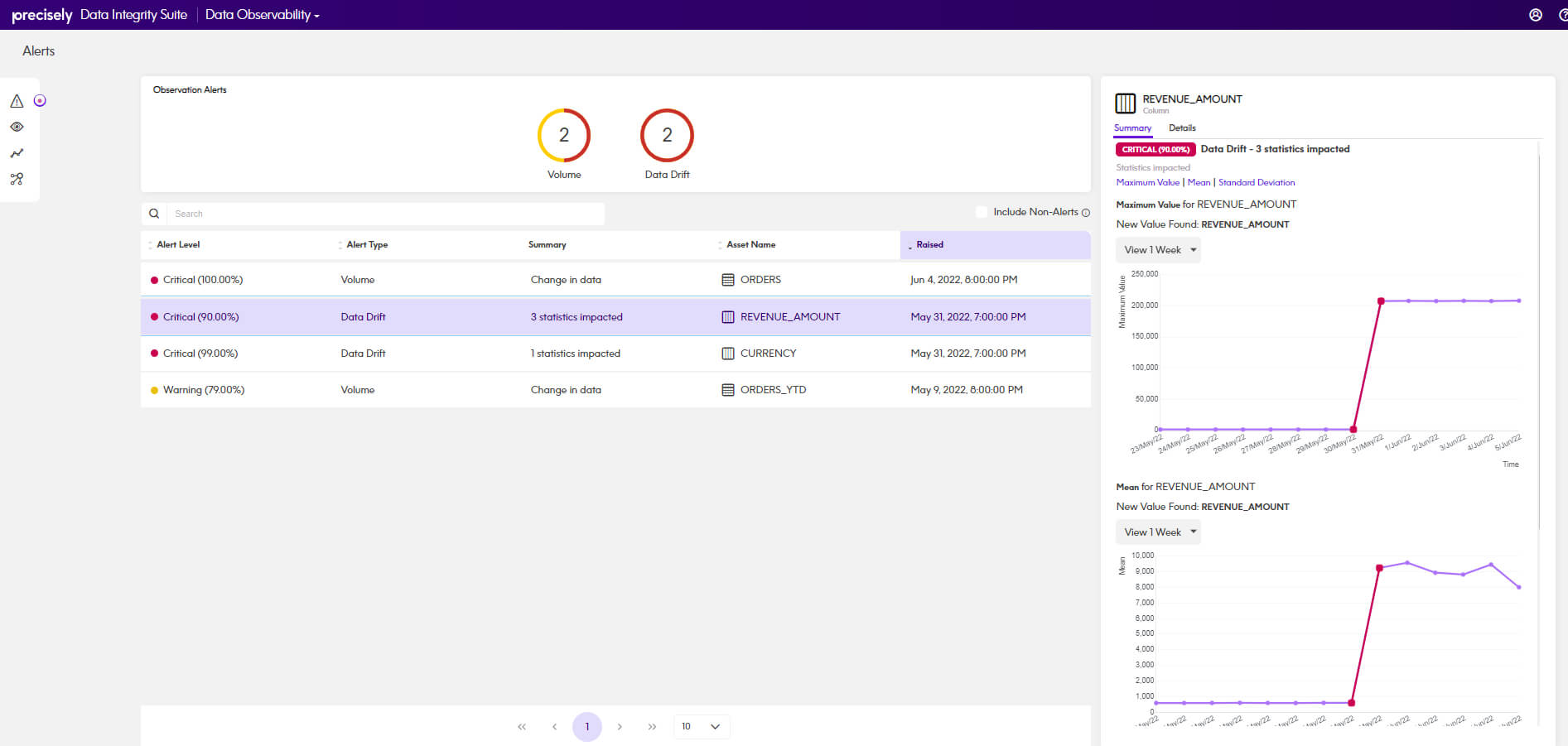
Task: Switch to the Details tab
Action: tap(1182, 128)
